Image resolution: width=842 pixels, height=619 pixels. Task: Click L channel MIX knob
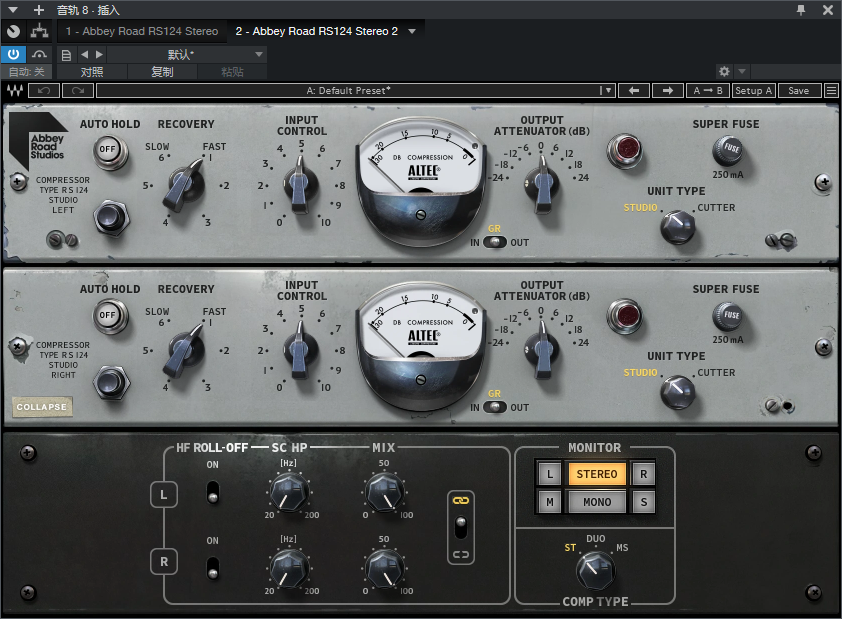[384, 491]
